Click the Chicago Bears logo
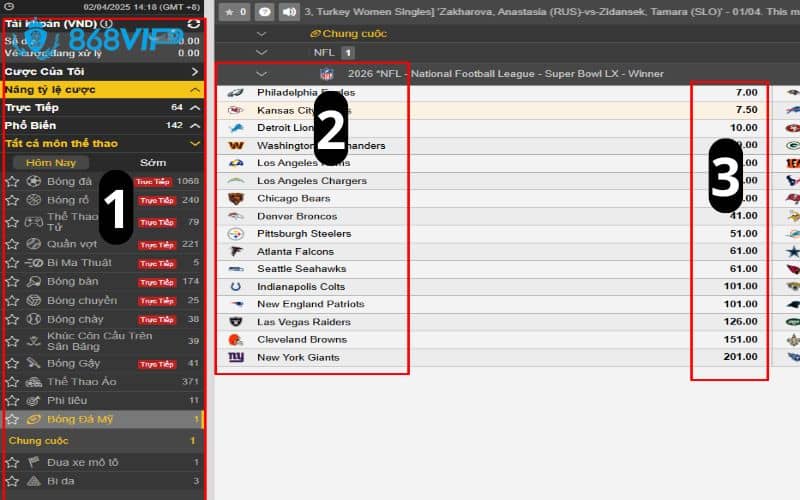Viewport: 800px width, 500px height. click(x=235, y=198)
